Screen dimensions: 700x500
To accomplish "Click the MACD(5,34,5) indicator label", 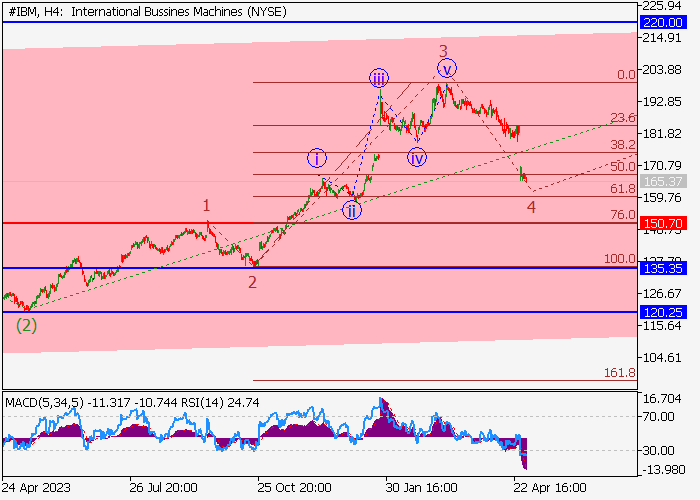I will (x=45, y=403).
